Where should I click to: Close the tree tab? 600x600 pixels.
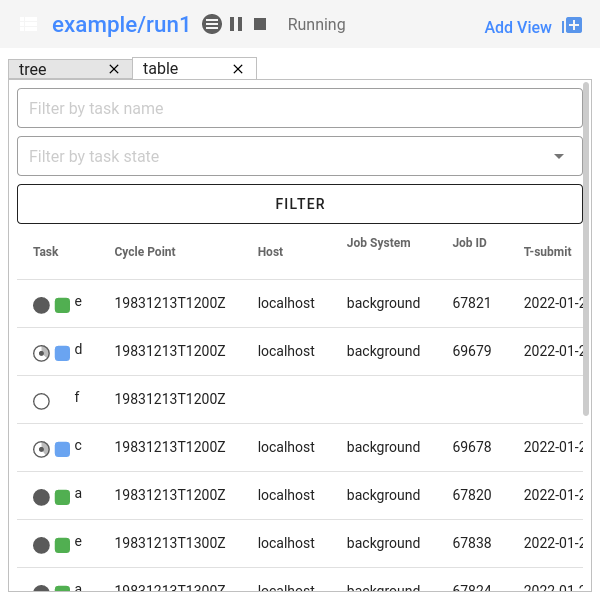[114, 69]
